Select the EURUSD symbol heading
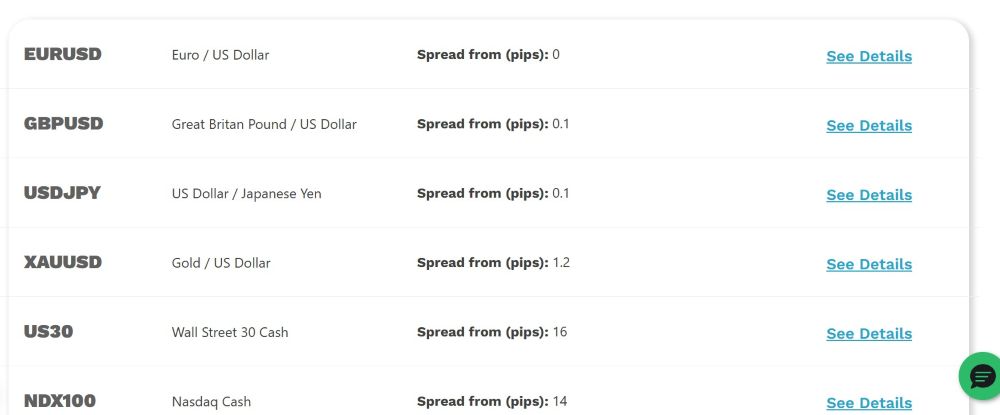Viewport: 1000px width, 415px height. point(63,55)
